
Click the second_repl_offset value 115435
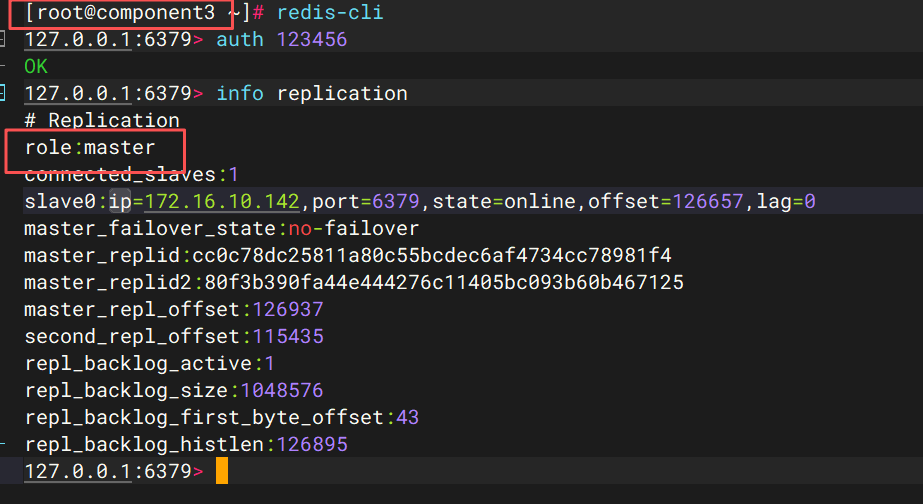pos(288,337)
